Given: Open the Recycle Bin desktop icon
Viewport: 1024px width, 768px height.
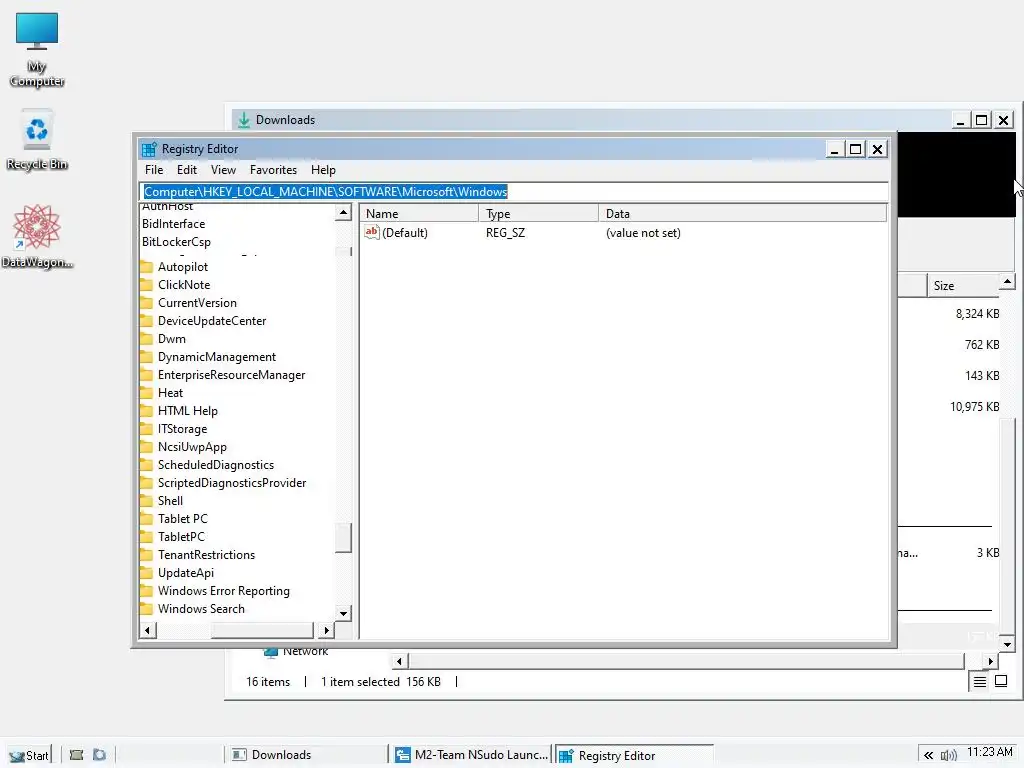Looking at the screenshot, I should pos(37,140).
